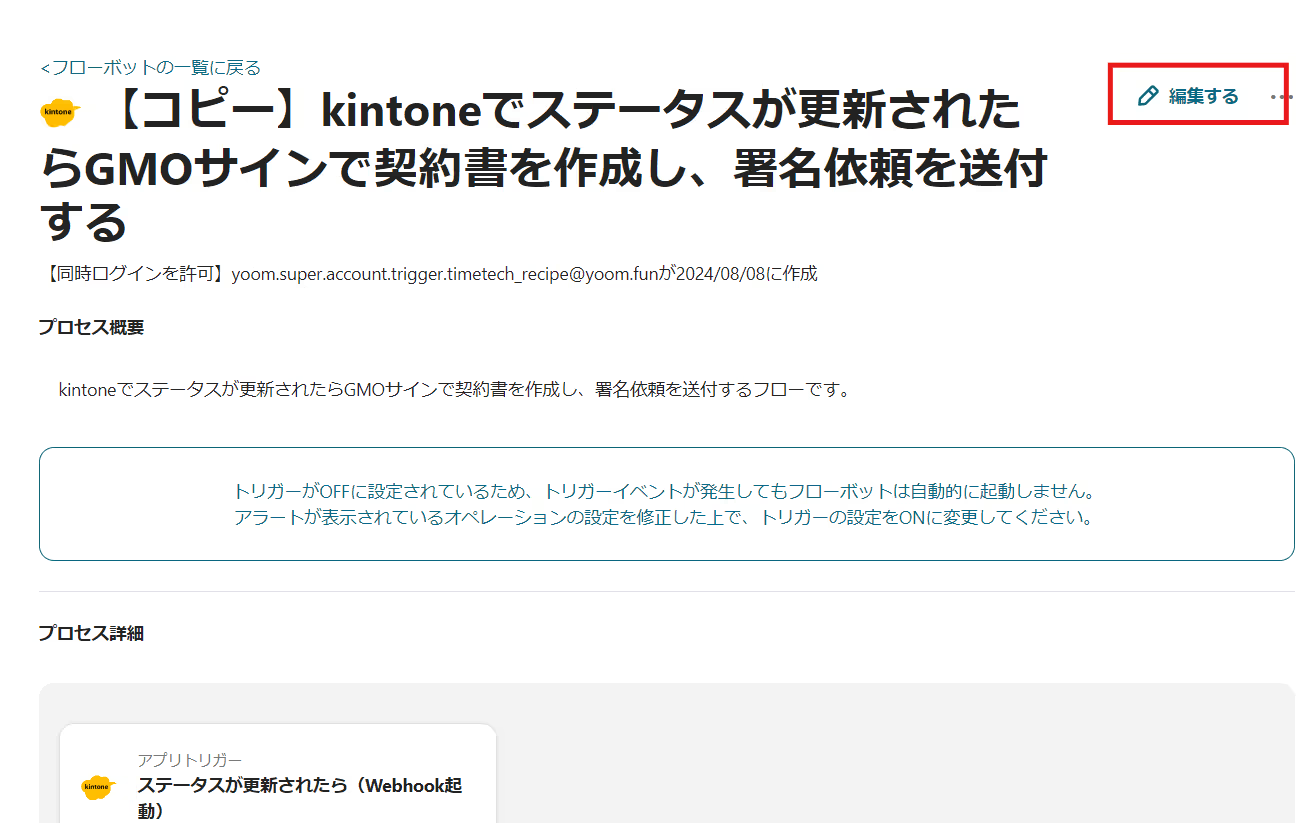
Task: Click the notice line starting トリガーがOFFに設定されているため
Action: 666,492
